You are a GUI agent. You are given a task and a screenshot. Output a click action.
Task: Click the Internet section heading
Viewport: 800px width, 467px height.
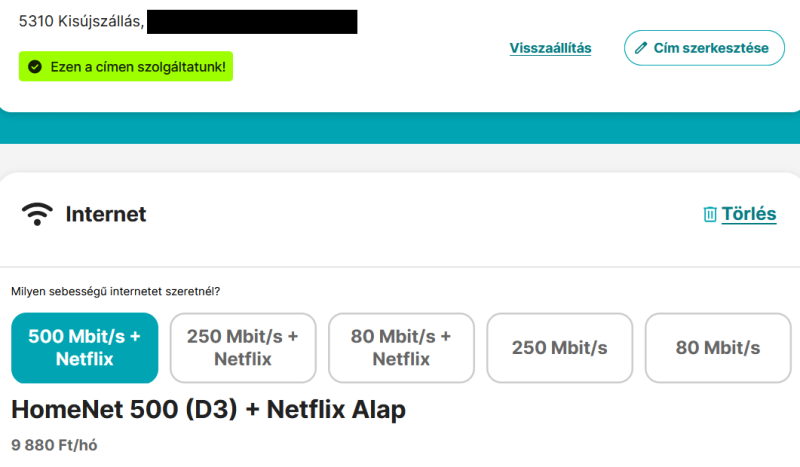tap(106, 214)
